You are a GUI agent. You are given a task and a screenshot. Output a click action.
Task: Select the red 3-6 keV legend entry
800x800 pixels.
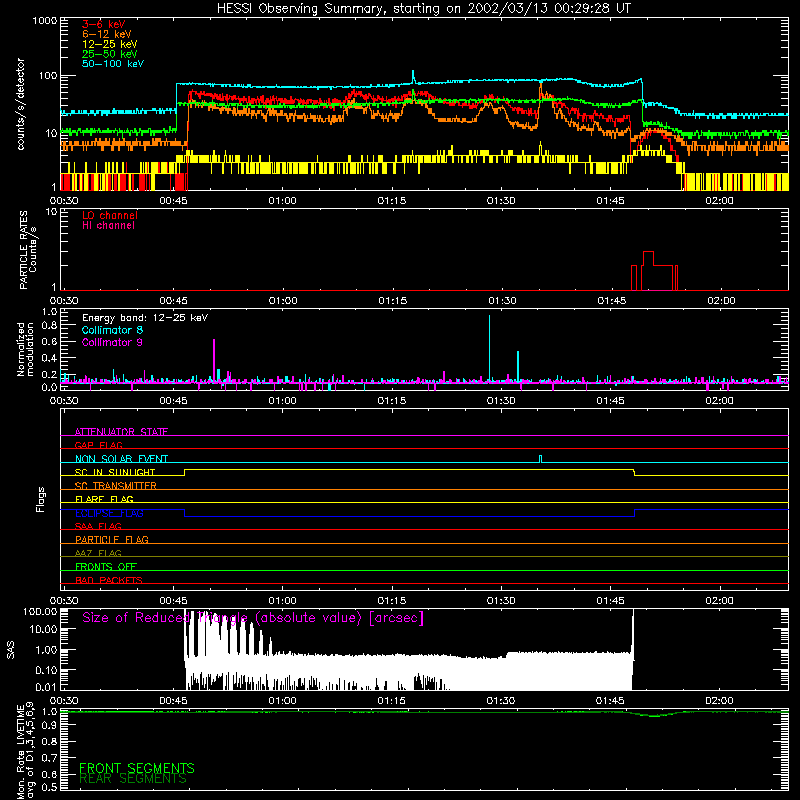103,24
